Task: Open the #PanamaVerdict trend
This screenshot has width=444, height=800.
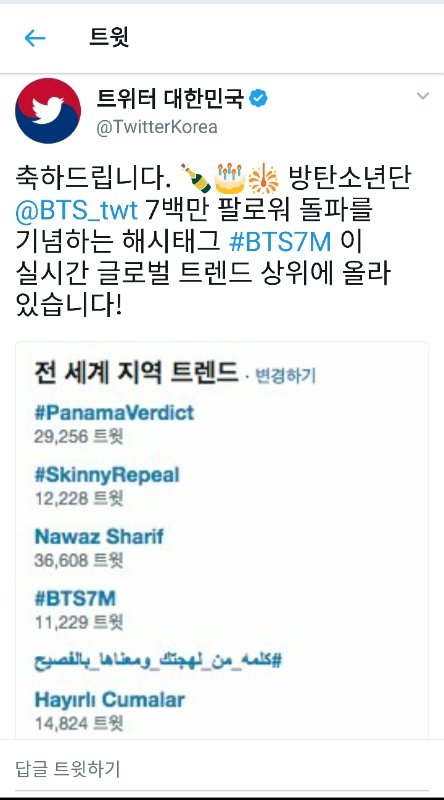Action: pos(114,412)
